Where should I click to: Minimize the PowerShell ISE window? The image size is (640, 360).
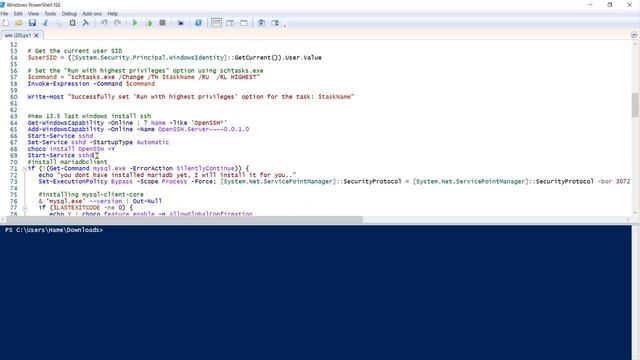(590, 4)
